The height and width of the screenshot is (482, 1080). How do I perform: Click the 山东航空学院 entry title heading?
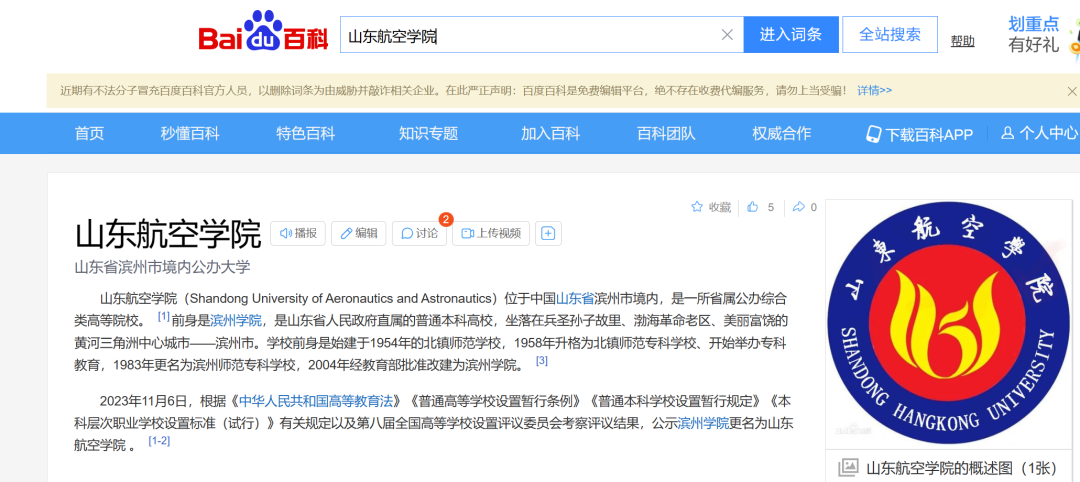(168, 234)
